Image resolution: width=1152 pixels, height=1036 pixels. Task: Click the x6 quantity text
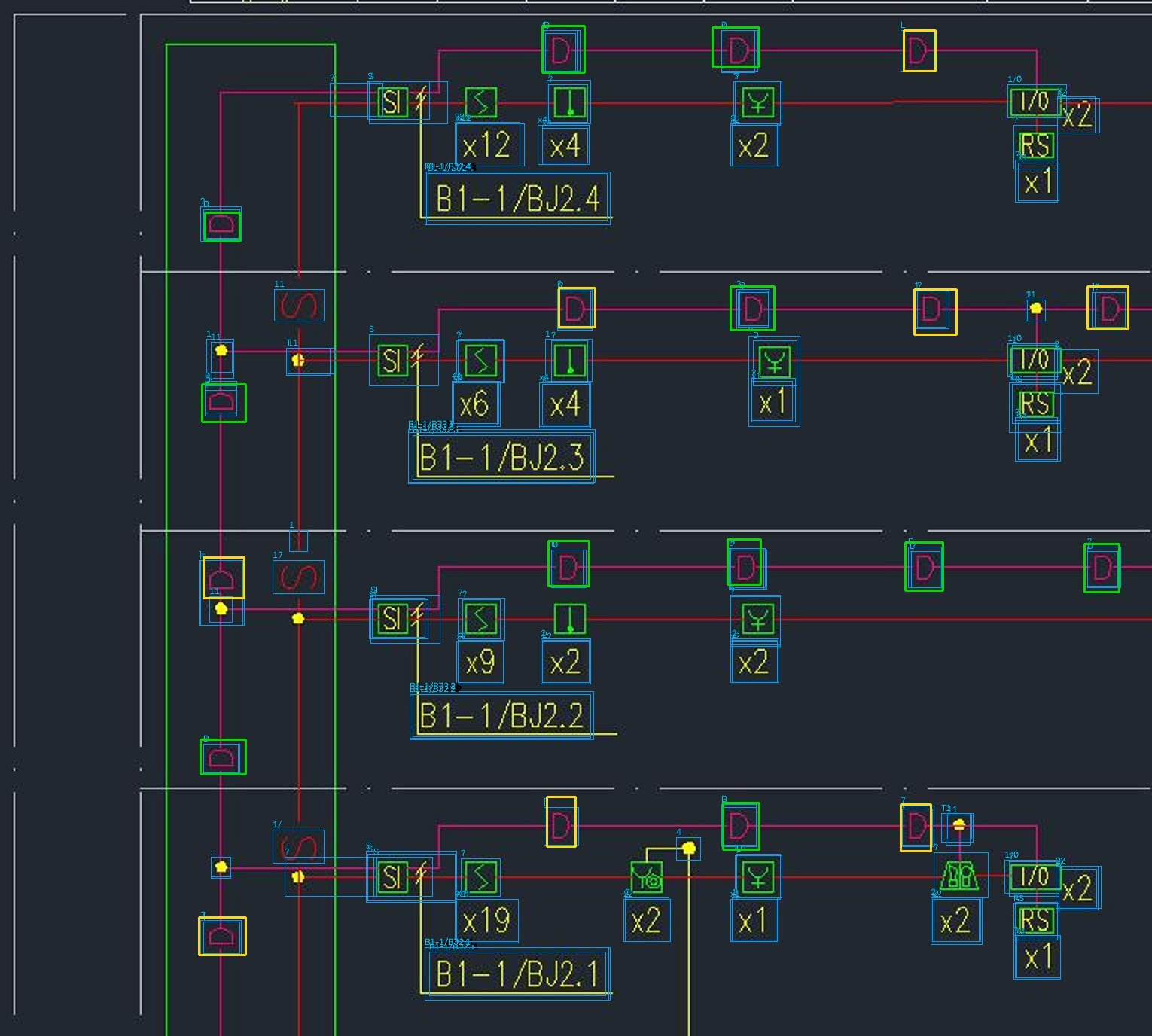click(475, 404)
